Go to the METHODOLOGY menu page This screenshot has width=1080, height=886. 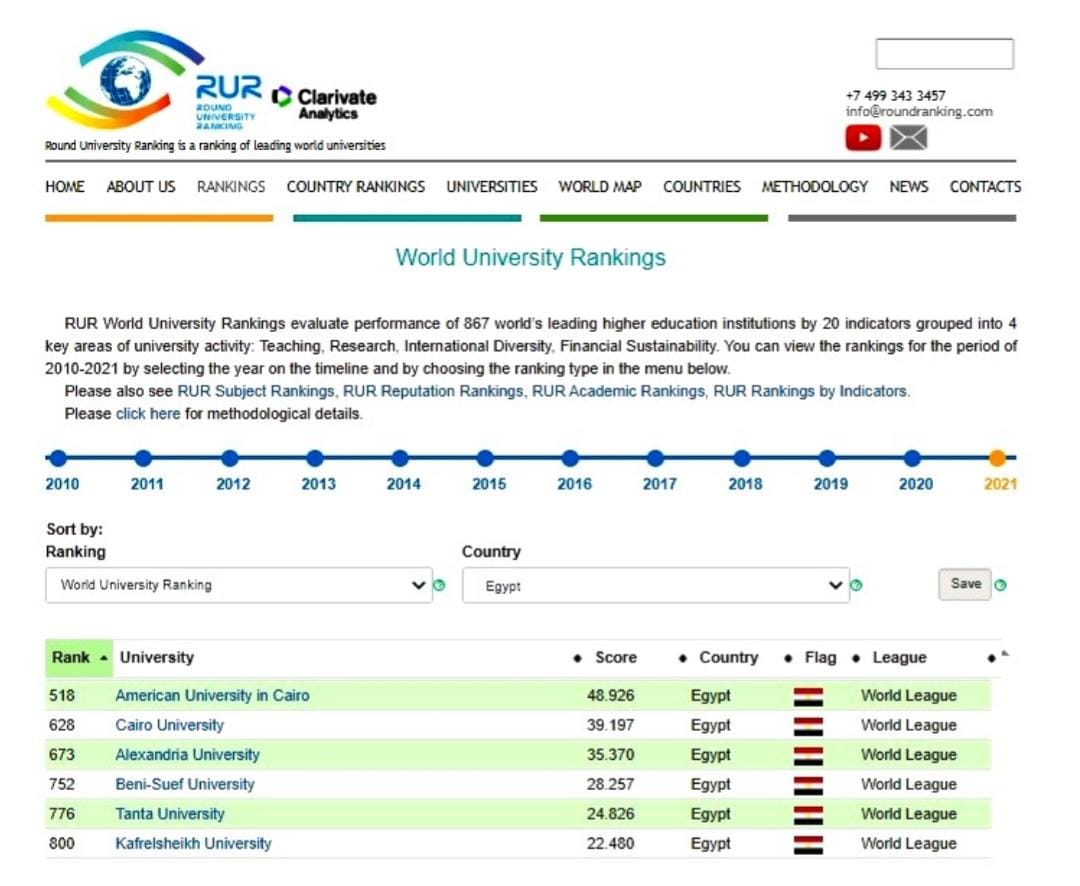coord(814,187)
